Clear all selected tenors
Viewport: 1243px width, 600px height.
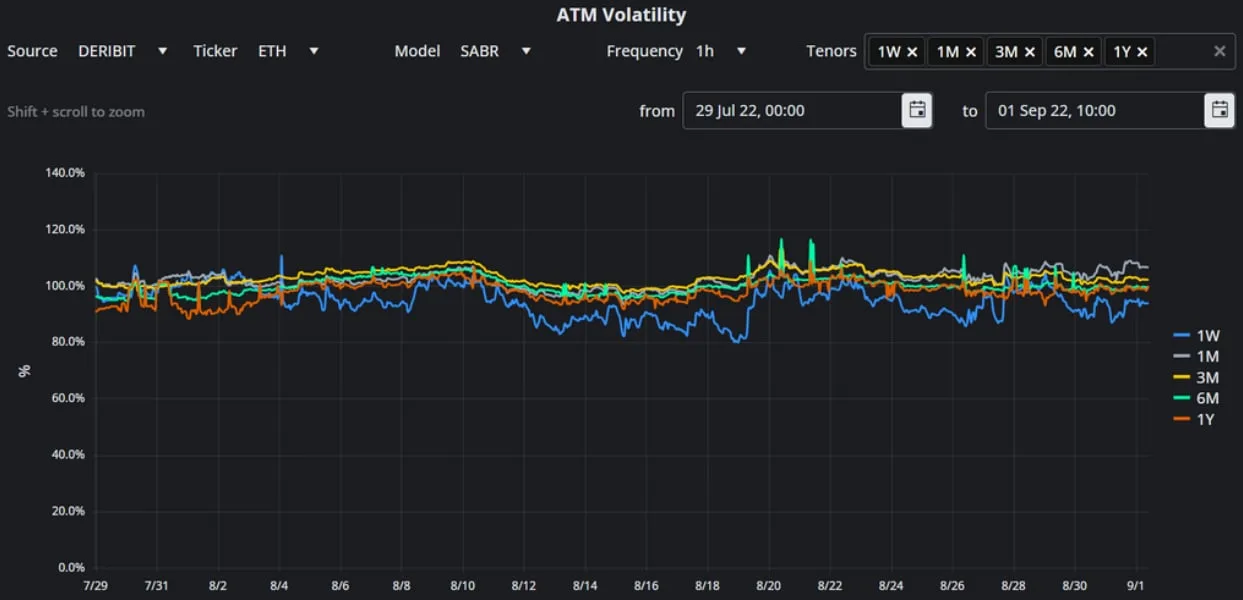click(x=1219, y=51)
